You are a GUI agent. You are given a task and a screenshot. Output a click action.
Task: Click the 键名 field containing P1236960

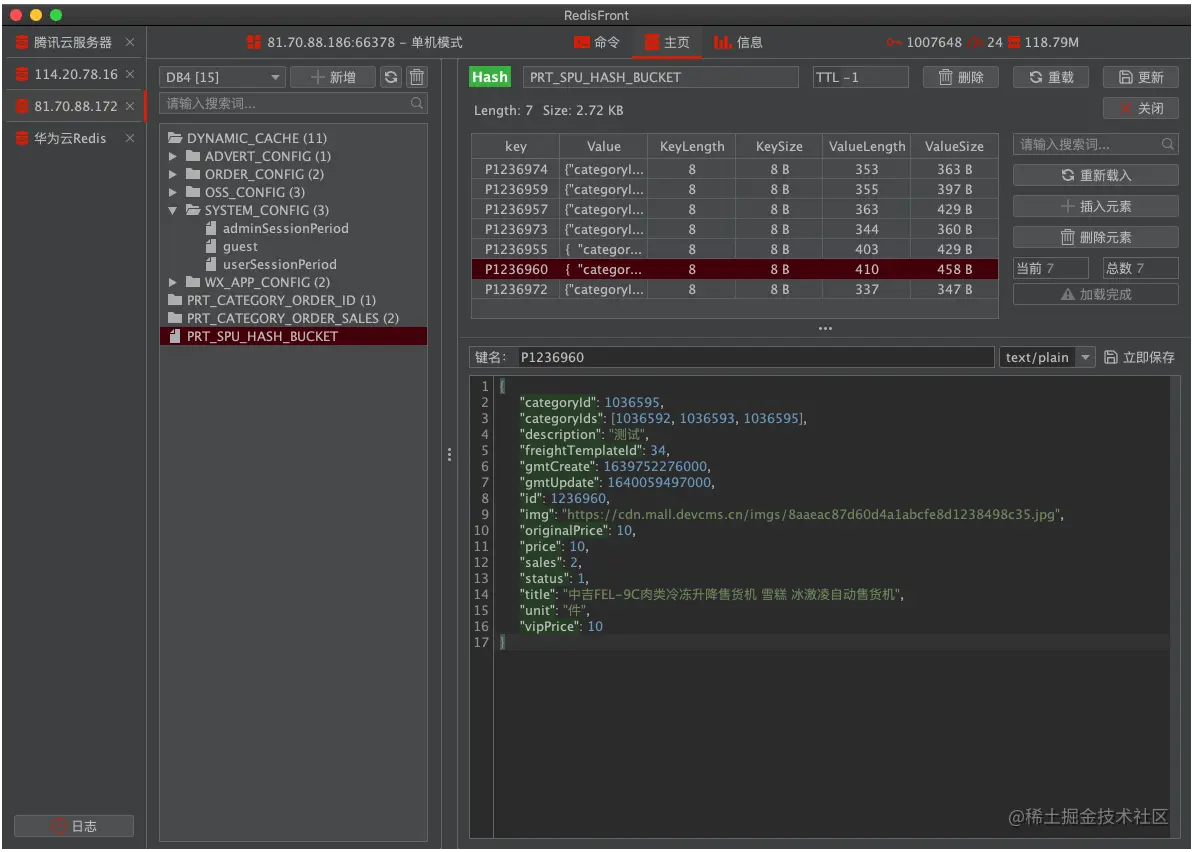click(755, 357)
